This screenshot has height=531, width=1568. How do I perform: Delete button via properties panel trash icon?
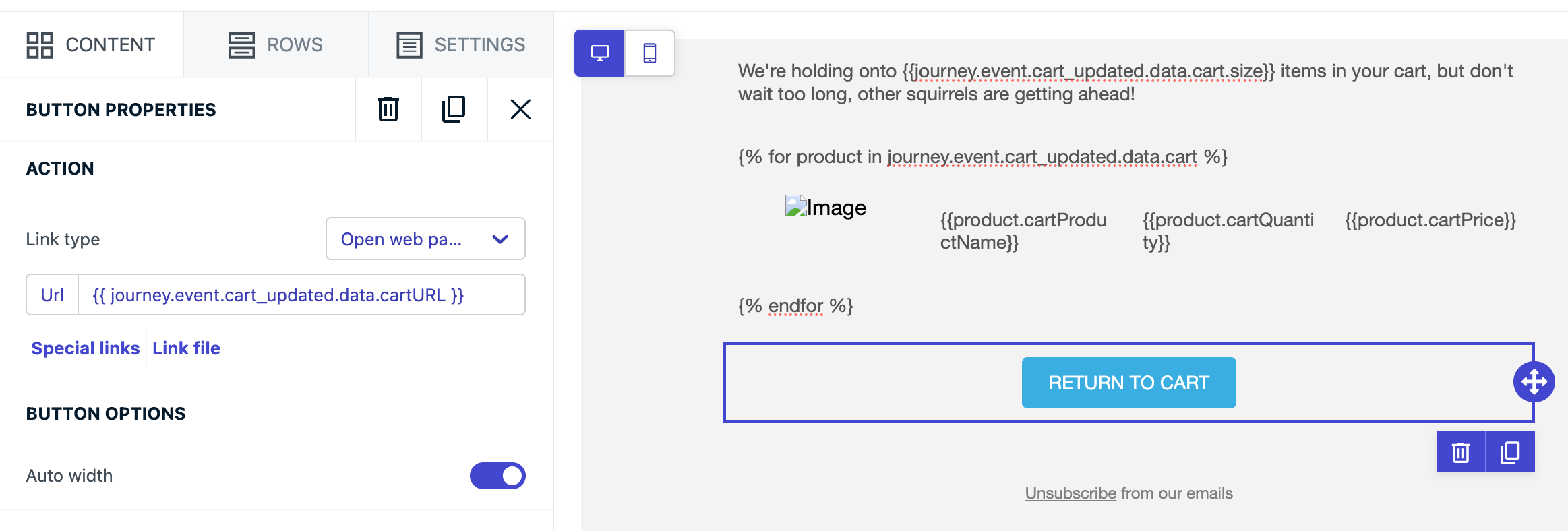click(x=388, y=109)
